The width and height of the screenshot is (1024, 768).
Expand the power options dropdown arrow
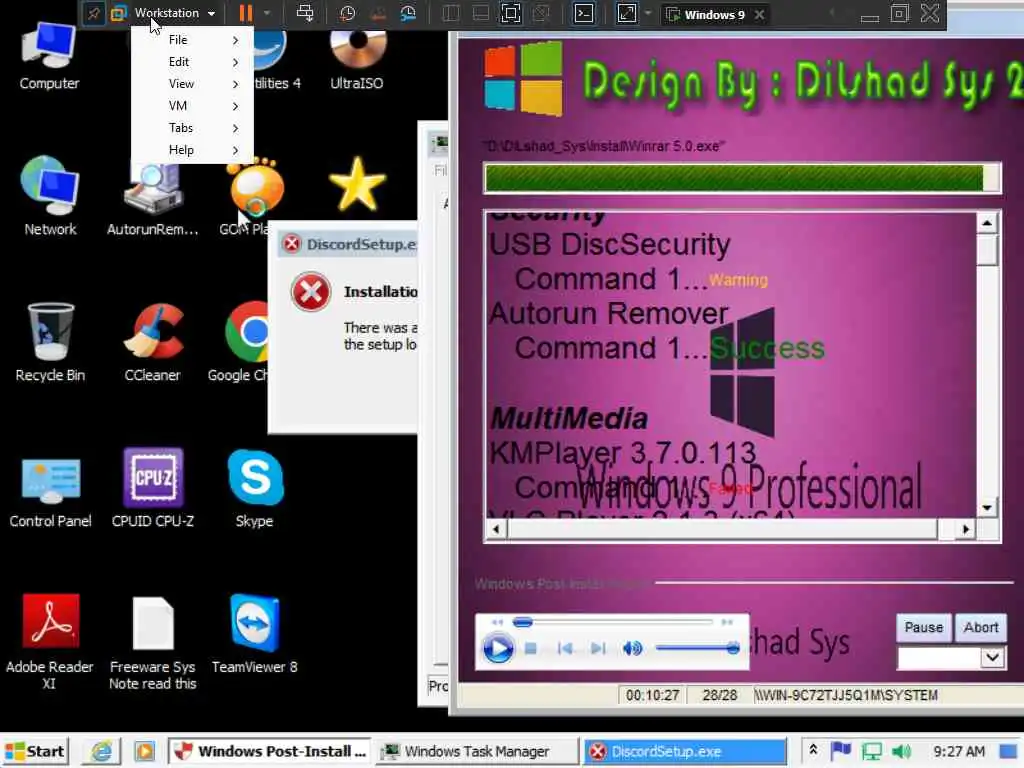click(x=266, y=13)
